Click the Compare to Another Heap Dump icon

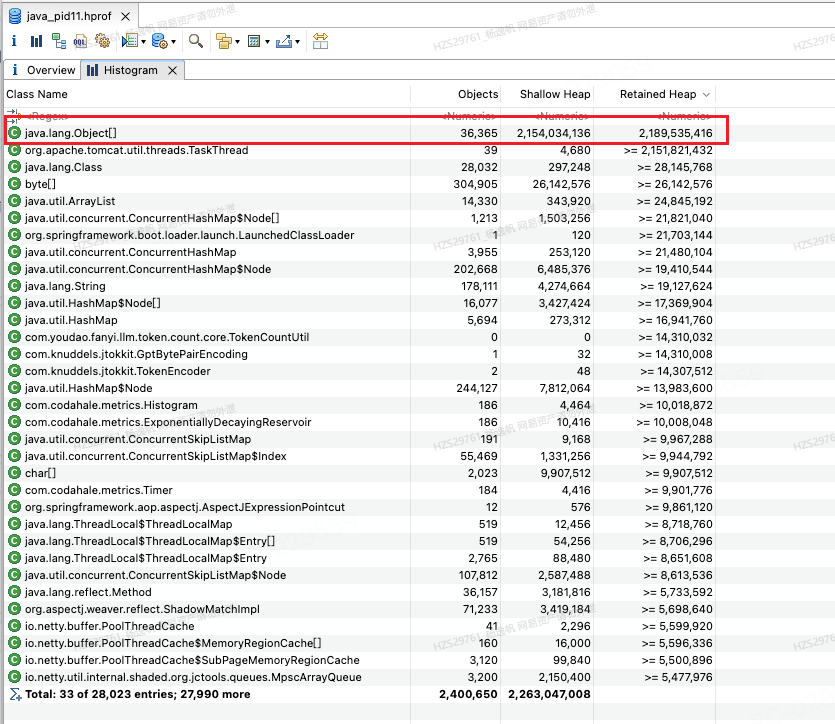[x=321, y=41]
